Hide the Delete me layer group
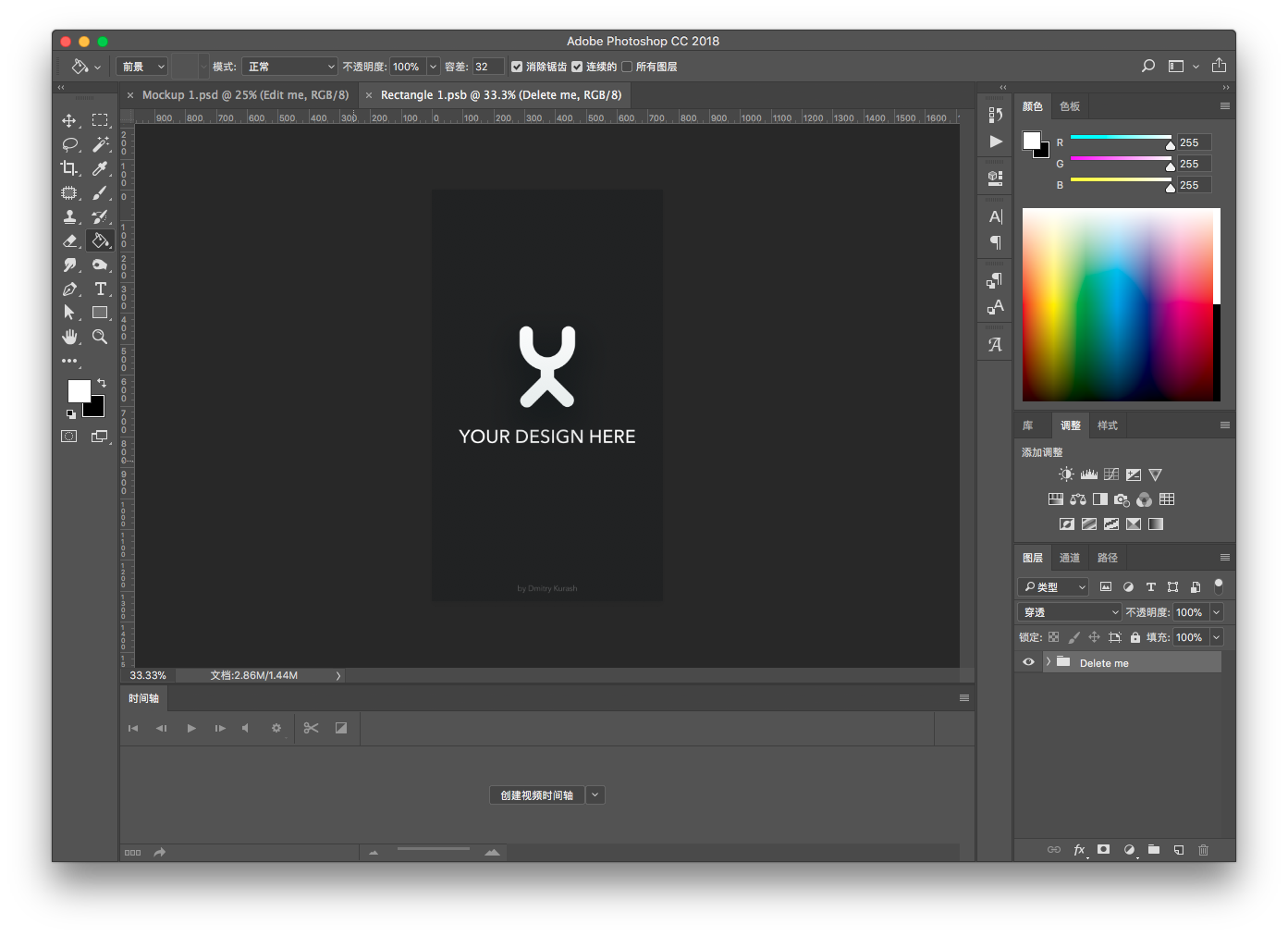Image resolution: width=1288 pixels, height=936 pixels. pos(1028,662)
